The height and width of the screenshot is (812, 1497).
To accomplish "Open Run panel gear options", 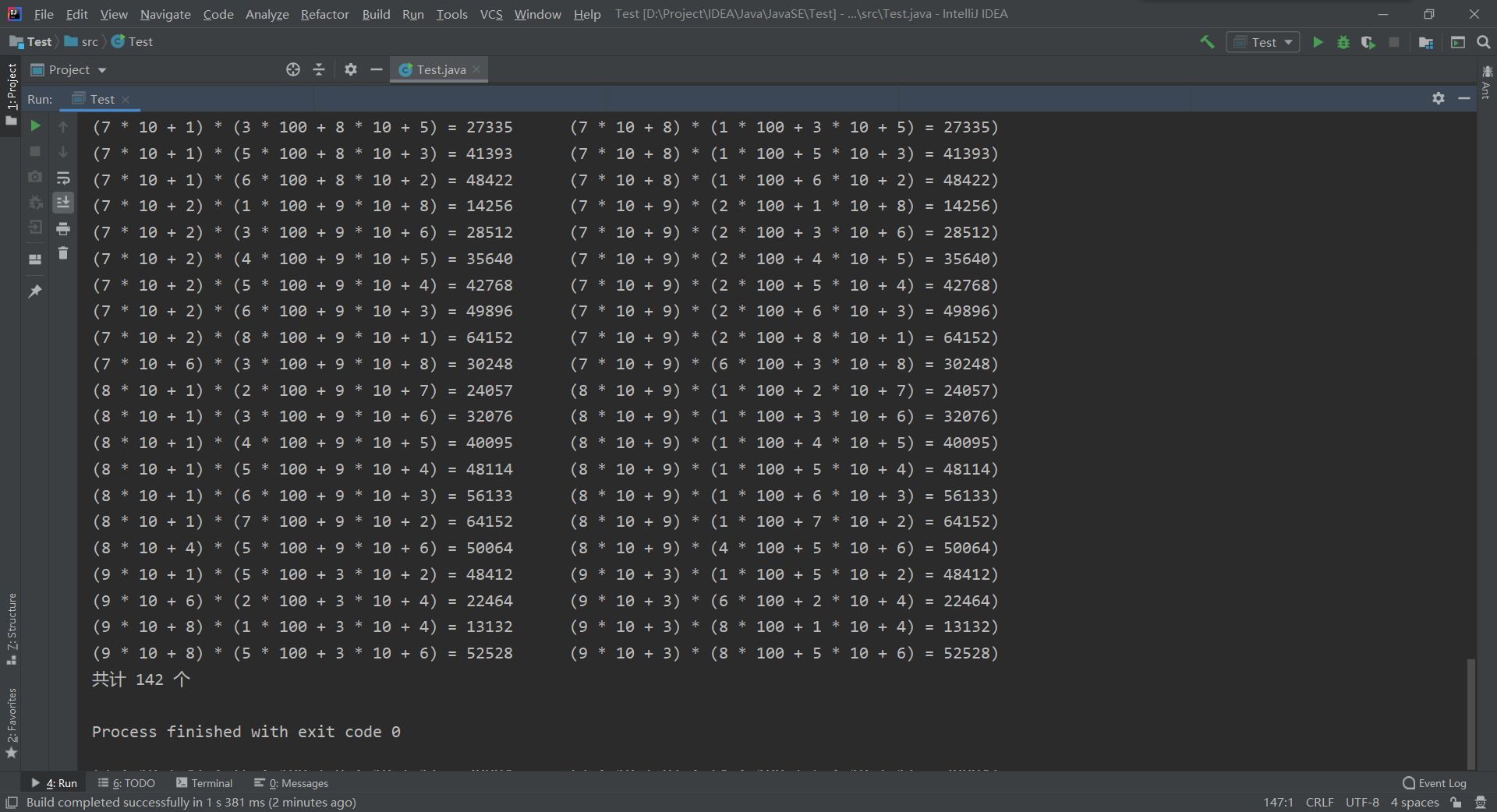I will (1439, 98).
